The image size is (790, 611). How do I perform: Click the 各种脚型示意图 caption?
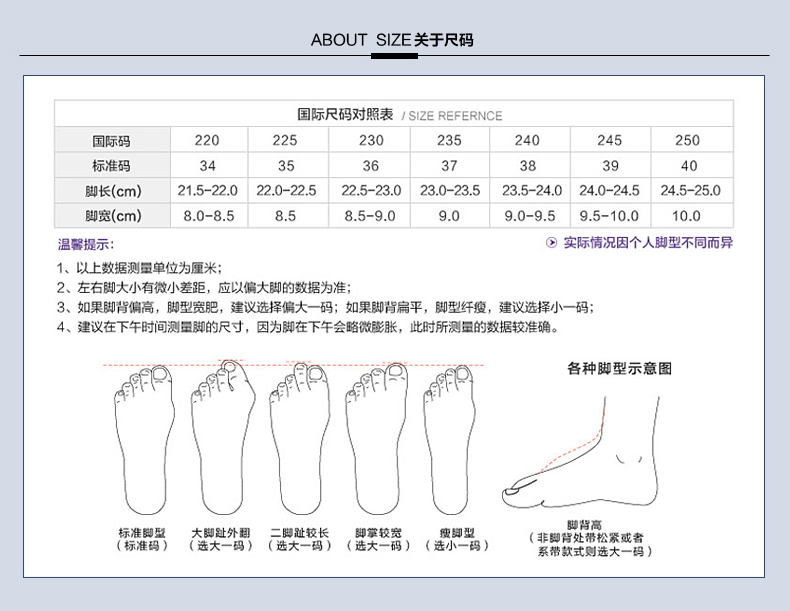point(619,368)
